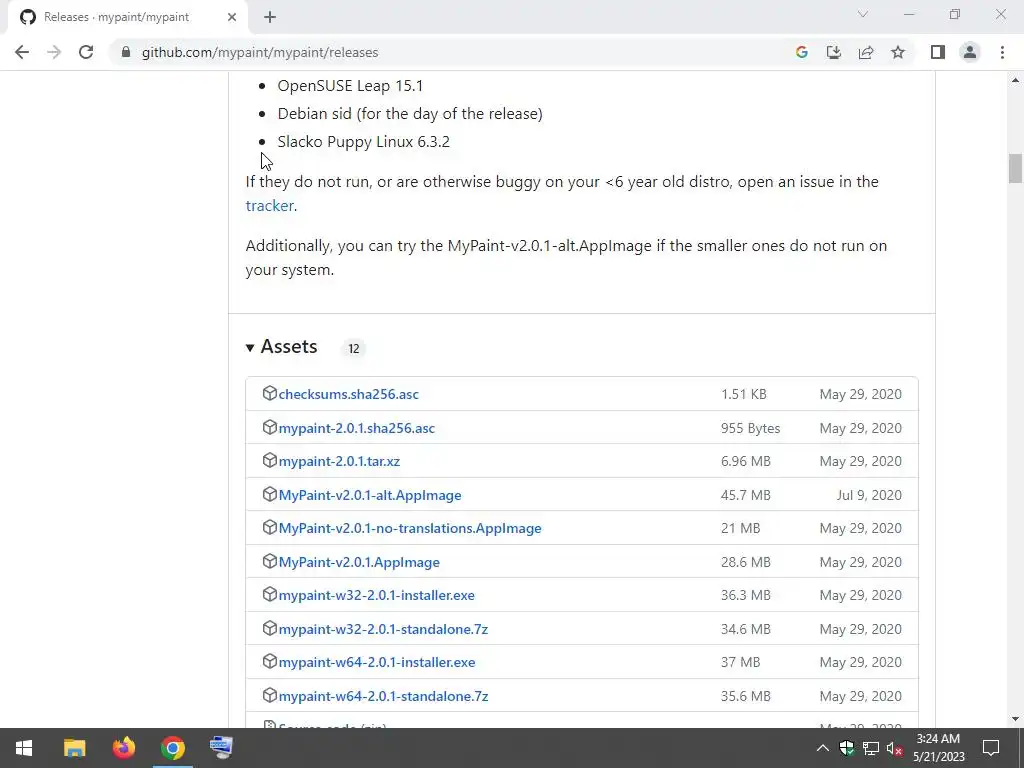The height and width of the screenshot is (768, 1024).
Task: Collapse the Assets section
Action: pyautogui.click(x=281, y=347)
